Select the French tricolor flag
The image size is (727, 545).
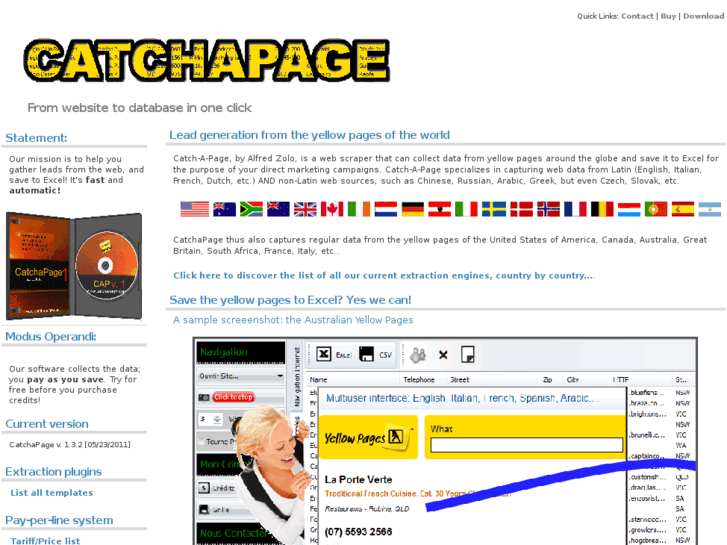click(575, 209)
